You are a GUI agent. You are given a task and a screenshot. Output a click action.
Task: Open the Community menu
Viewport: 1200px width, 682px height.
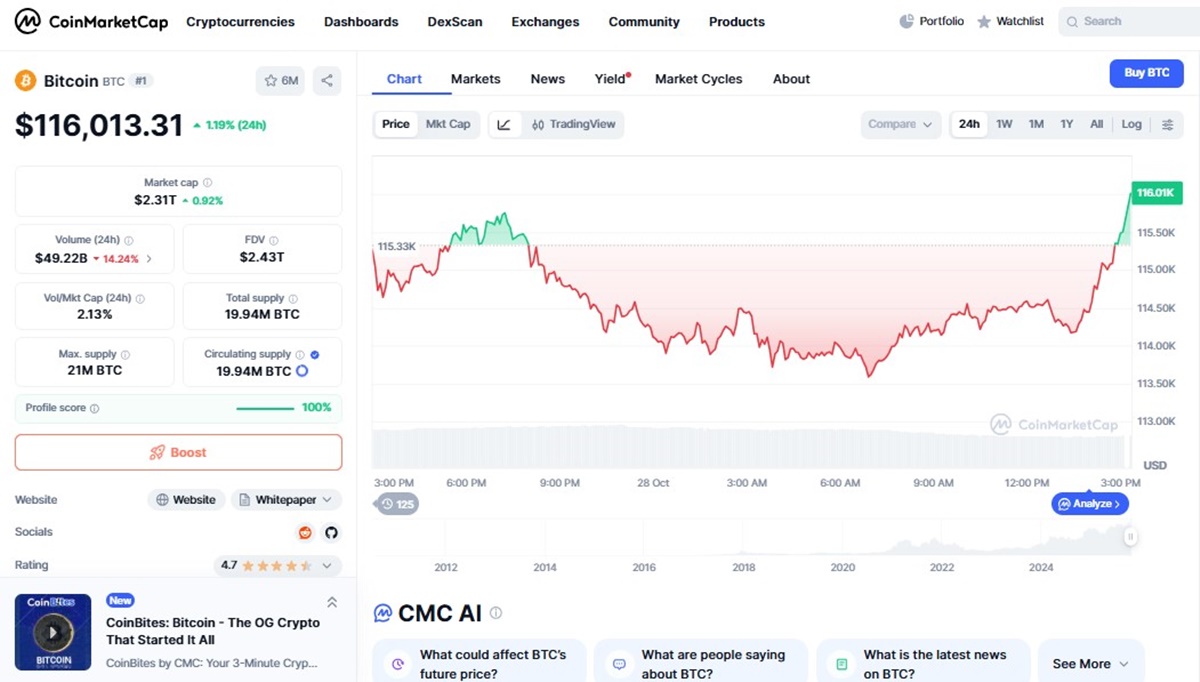pos(644,21)
